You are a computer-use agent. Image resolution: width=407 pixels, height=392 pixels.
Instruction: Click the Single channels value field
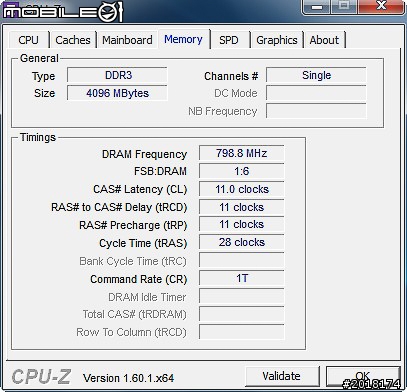pos(316,75)
